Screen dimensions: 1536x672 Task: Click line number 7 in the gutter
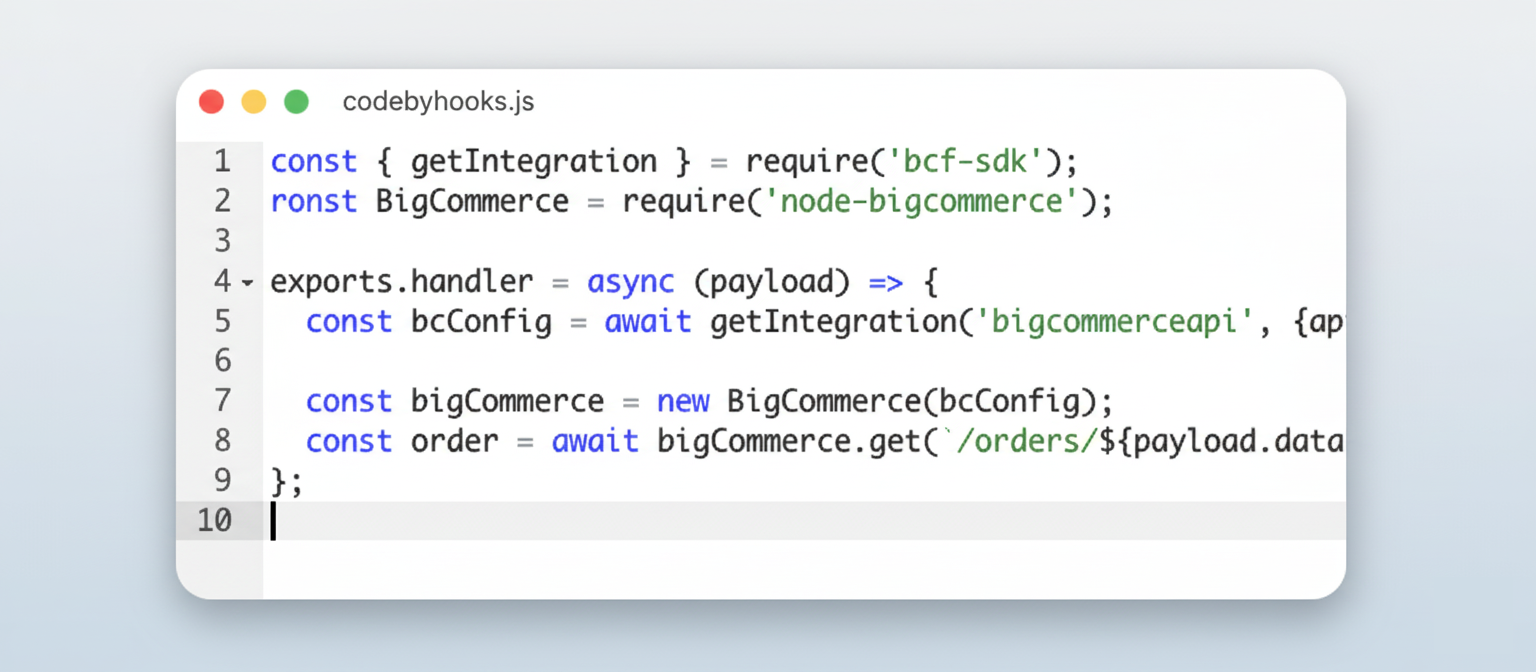click(x=221, y=401)
